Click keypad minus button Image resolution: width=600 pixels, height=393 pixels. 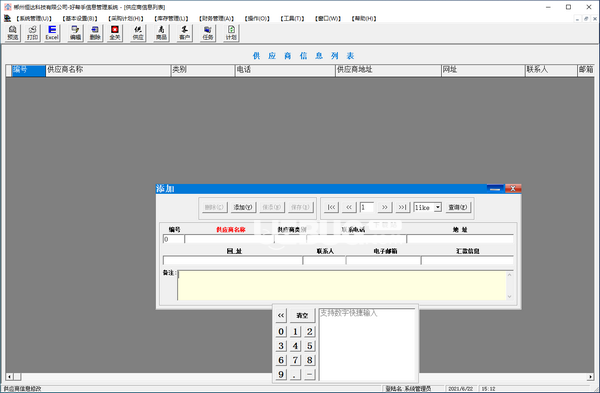point(310,374)
